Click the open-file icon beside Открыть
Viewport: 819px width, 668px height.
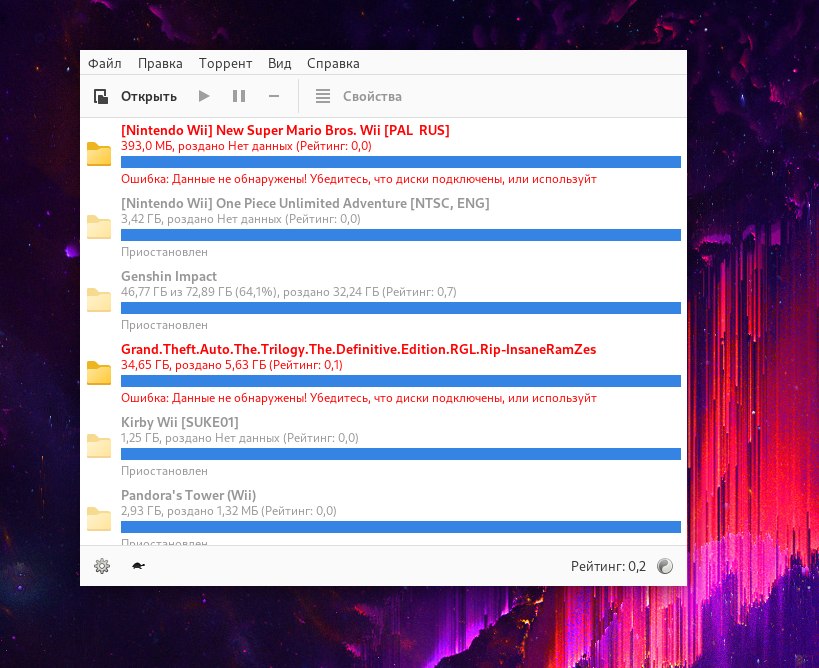[x=101, y=97]
